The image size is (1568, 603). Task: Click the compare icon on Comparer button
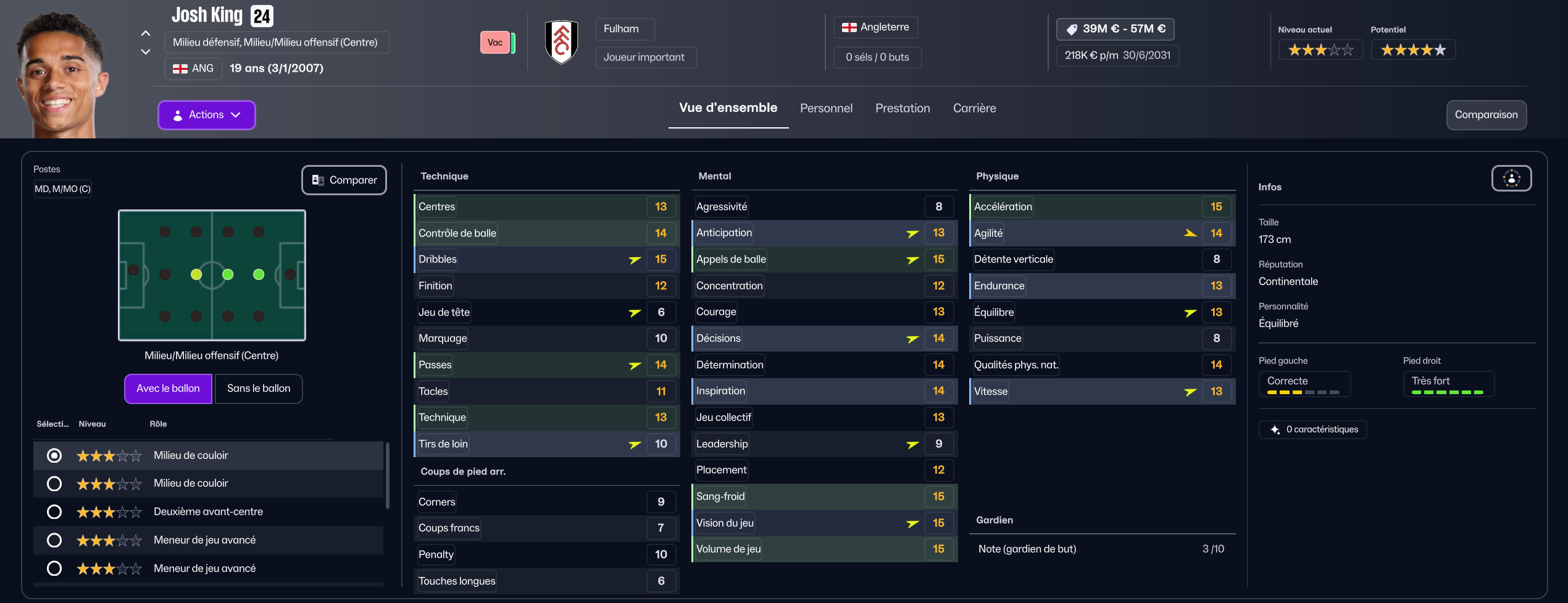tap(318, 180)
